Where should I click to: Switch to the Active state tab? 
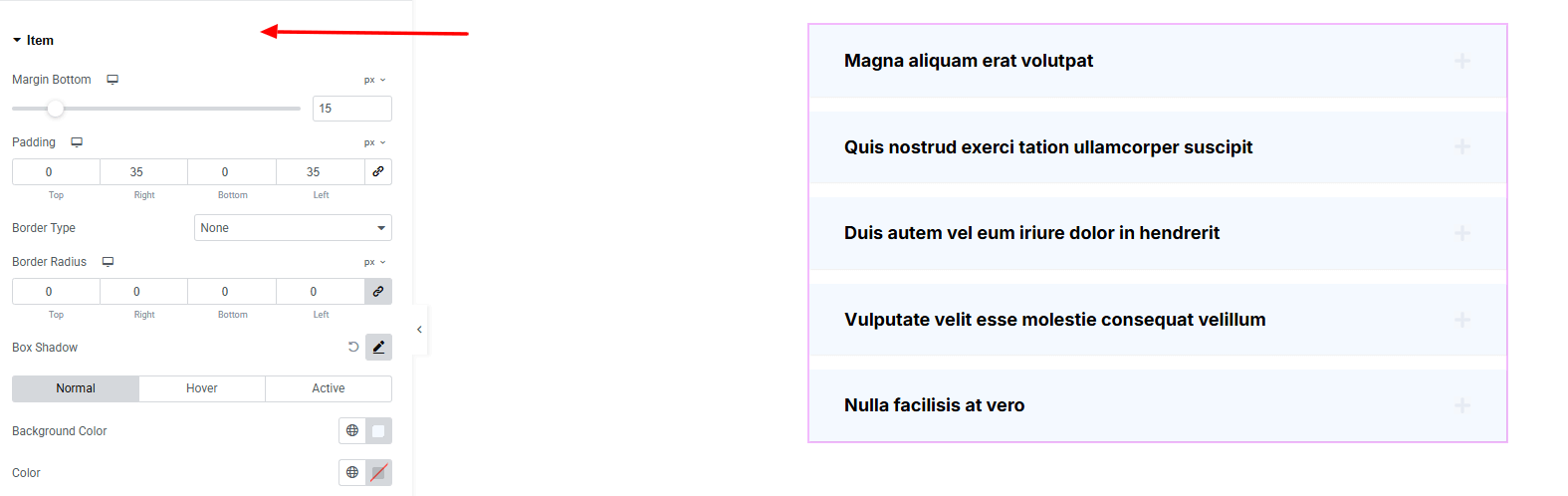[329, 388]
